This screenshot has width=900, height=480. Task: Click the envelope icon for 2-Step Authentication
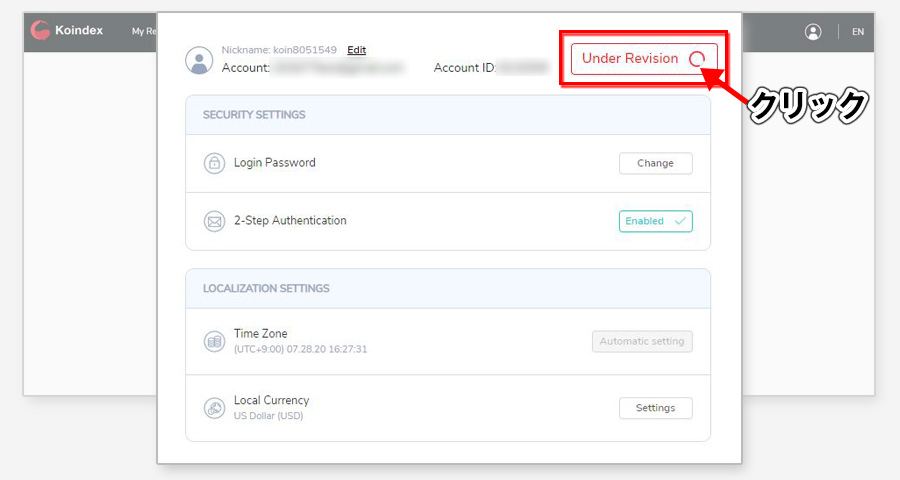pos(214,221)
